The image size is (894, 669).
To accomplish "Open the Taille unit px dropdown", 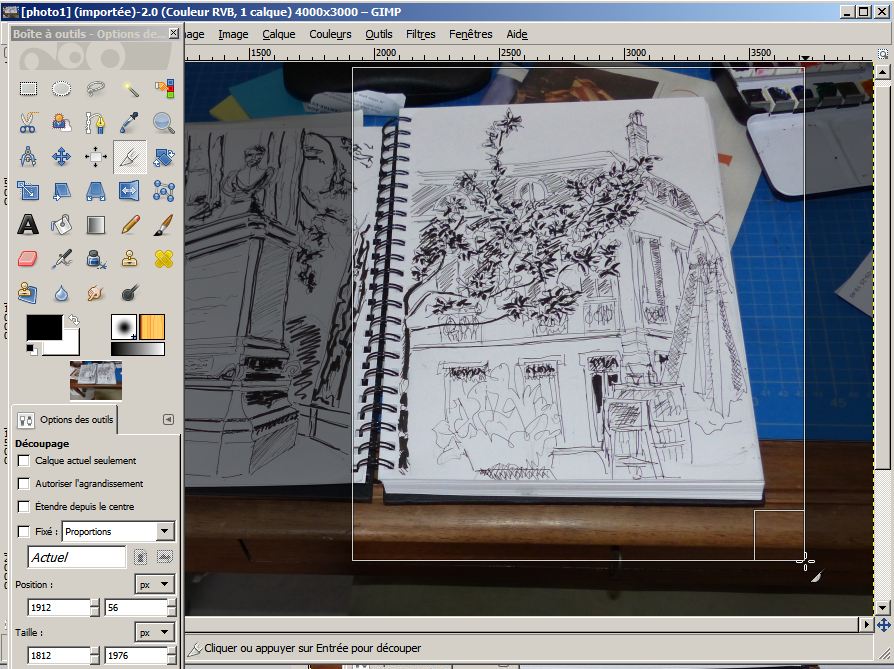I will pyautogui.click(x=155, y=632).
